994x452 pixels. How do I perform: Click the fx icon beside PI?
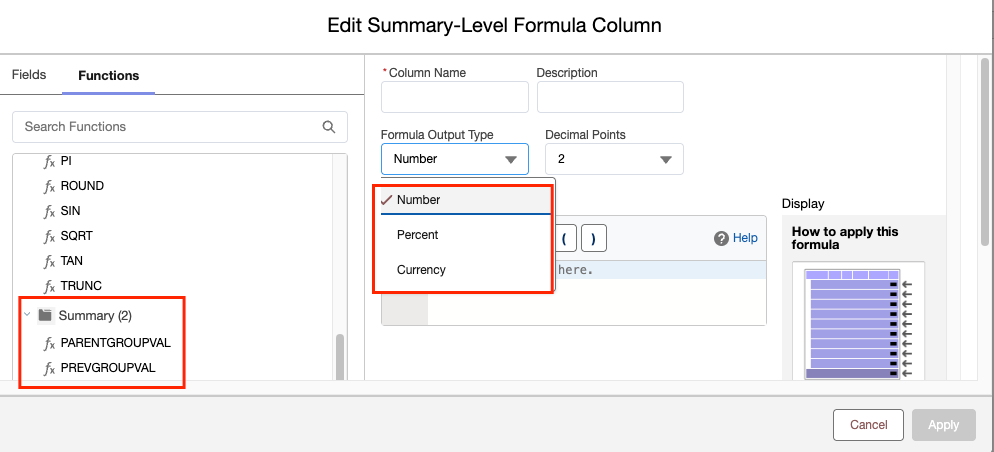tap(49, 162)
